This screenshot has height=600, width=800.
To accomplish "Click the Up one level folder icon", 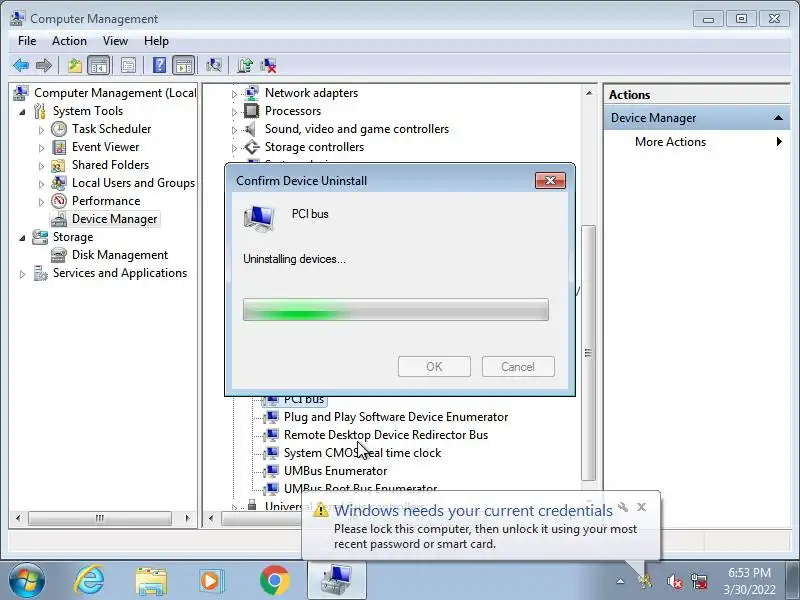I will click(75, 65).
